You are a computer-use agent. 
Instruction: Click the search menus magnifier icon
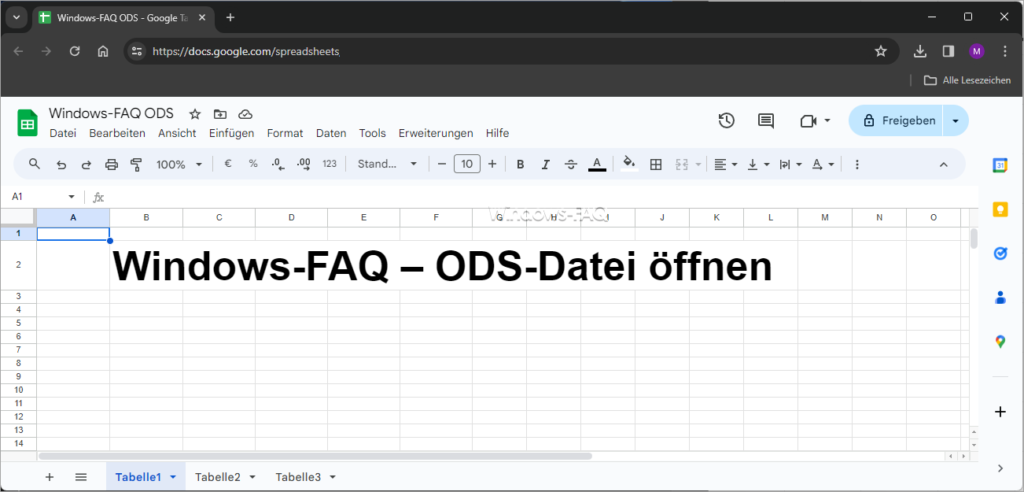(35, 164)
